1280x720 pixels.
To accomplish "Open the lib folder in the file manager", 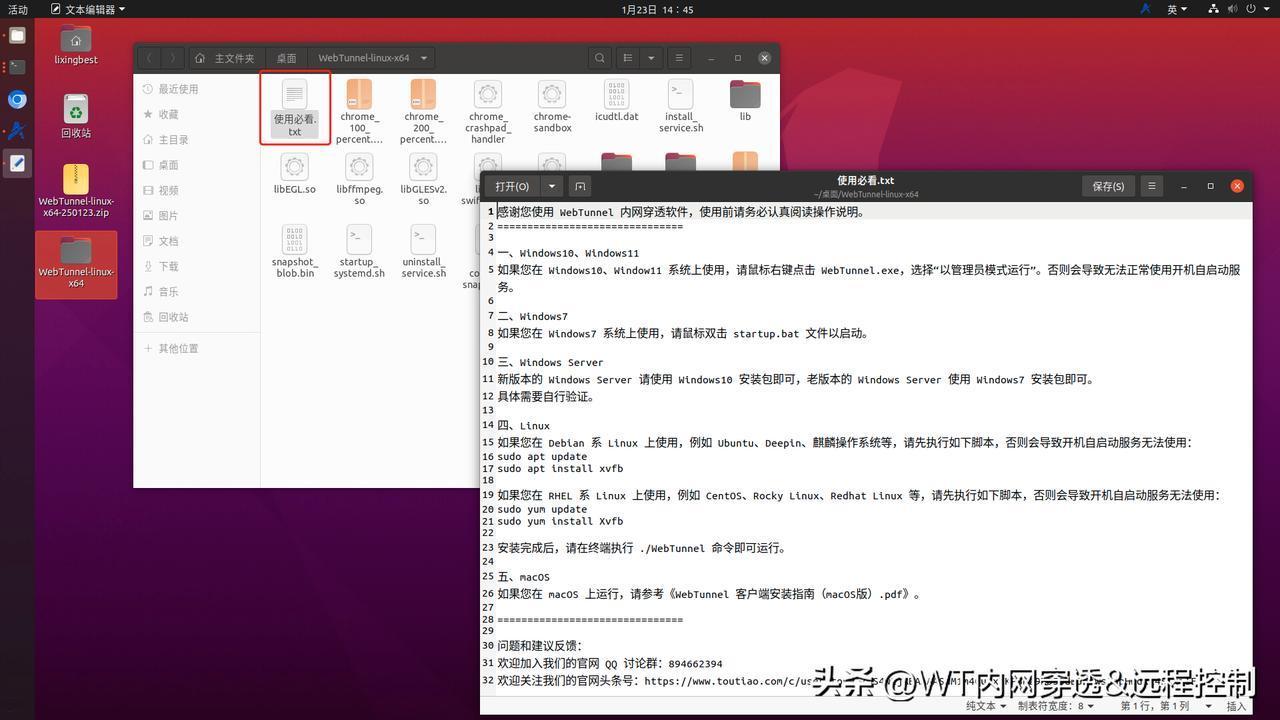I will (x=744, y=95).
